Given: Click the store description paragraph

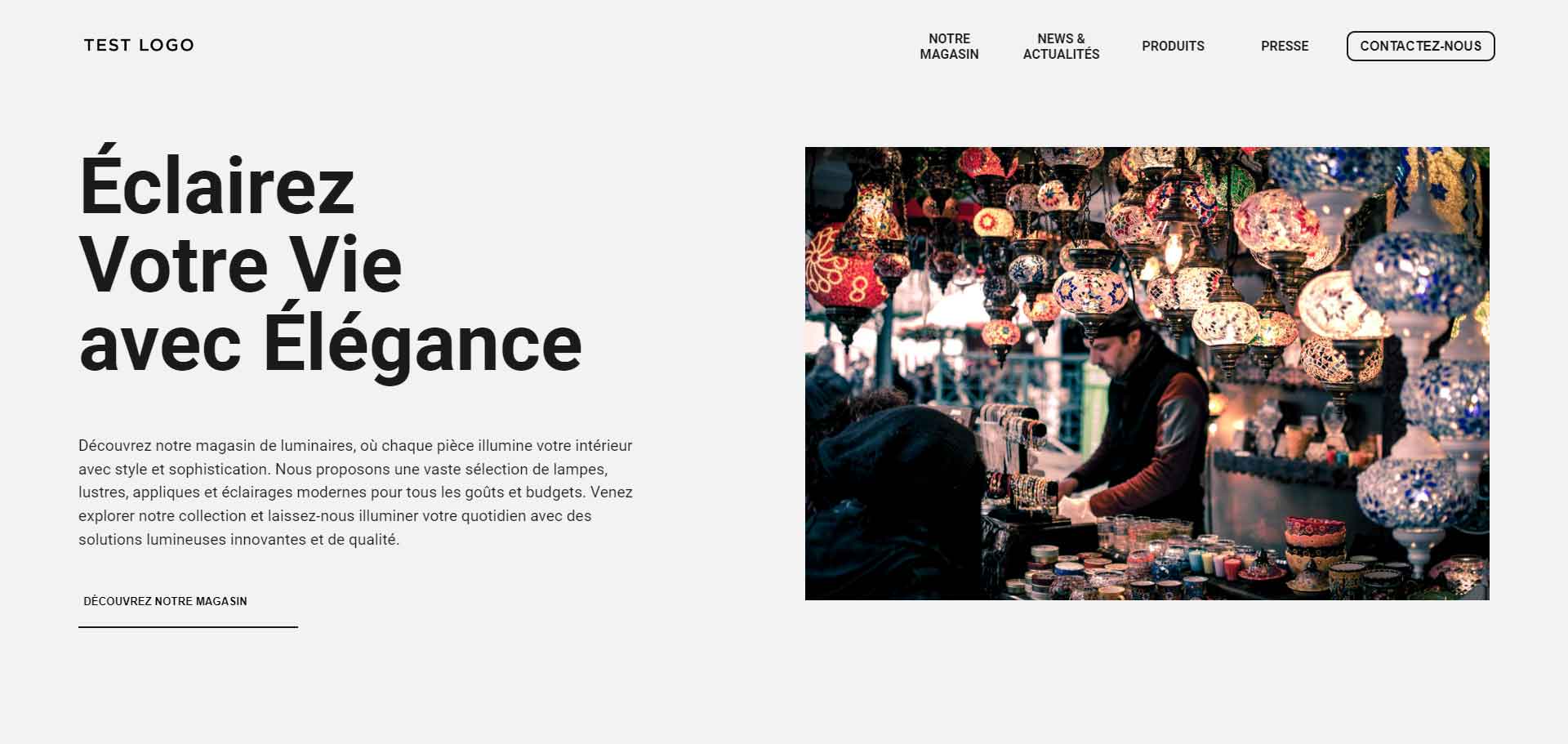Looking at the screenshot, I should click(x=356, y=492).
